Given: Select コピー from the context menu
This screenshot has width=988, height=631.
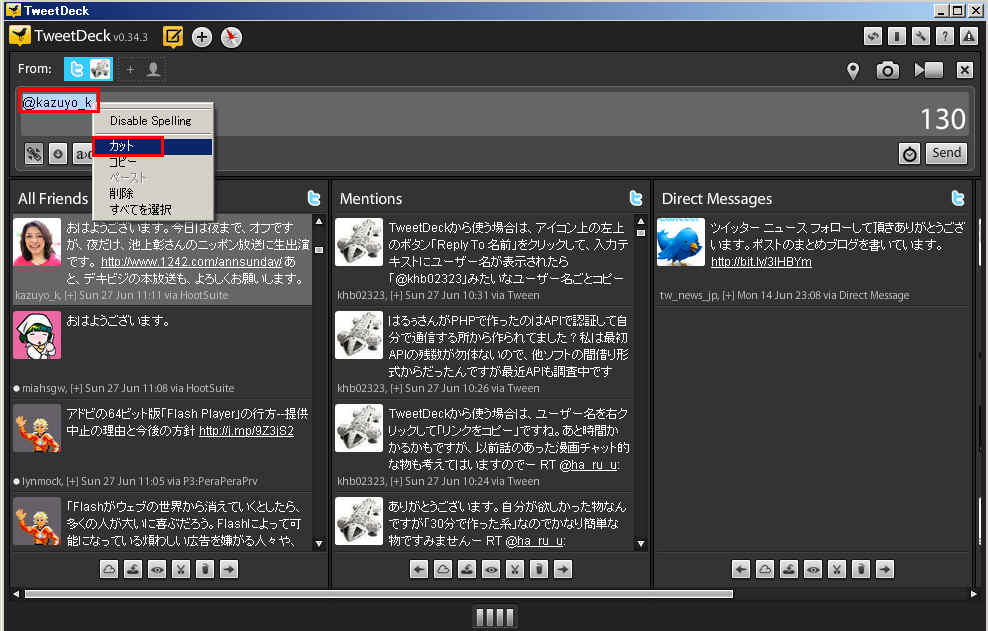Looking at the screenshot, I should [152, 162].
